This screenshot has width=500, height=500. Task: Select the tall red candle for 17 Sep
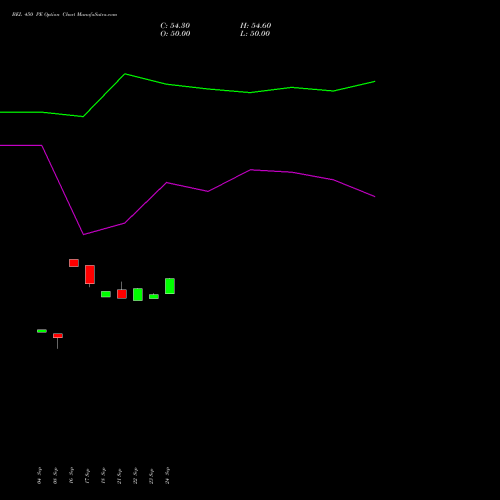click(90, 275)
